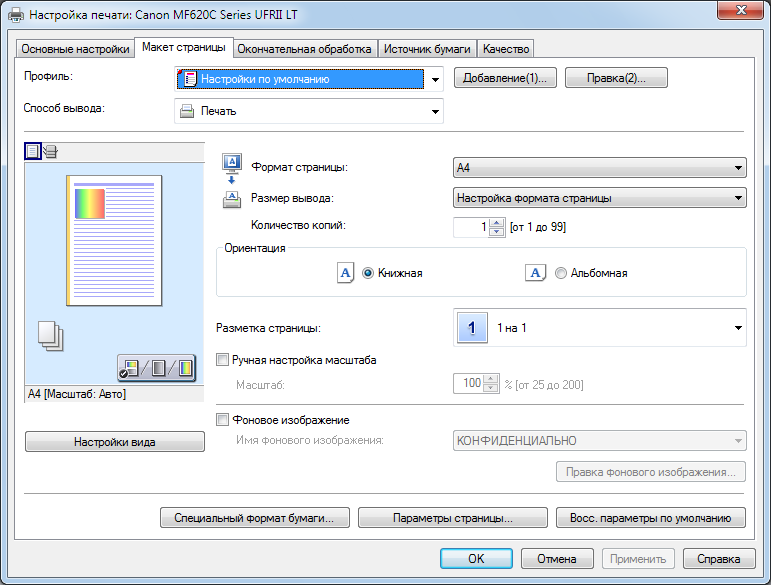The height and width of the screenshot is (585, 771).
Task: Select the printer preview view icon
Action: pos(50,151)
